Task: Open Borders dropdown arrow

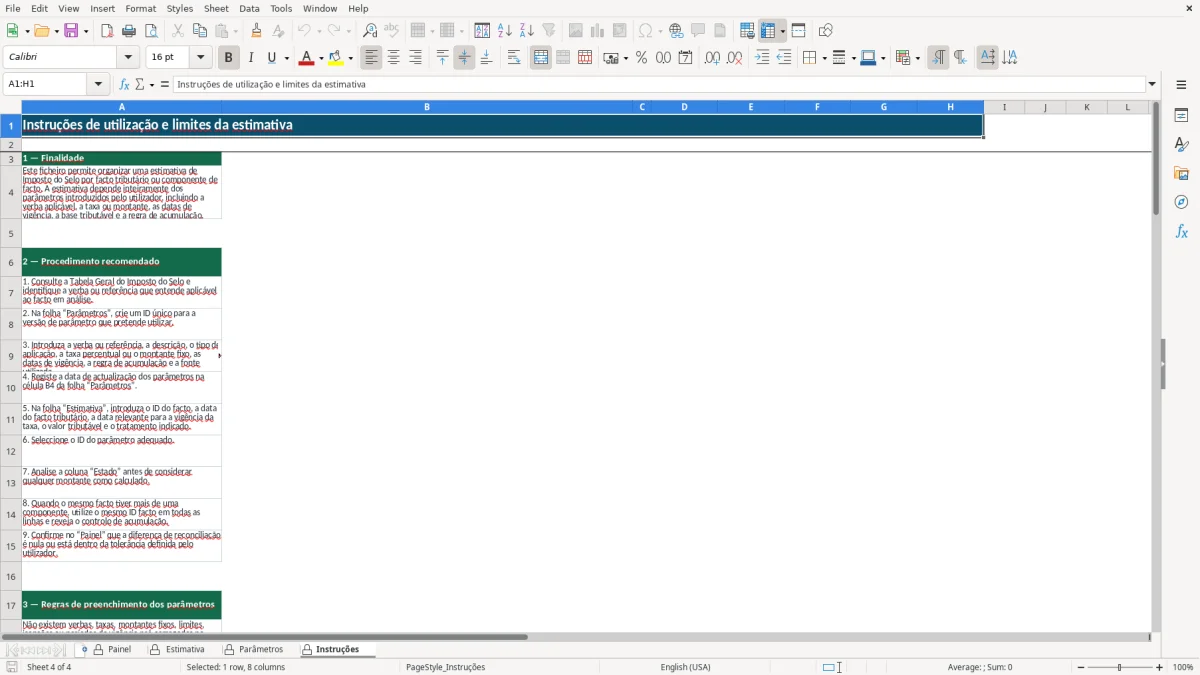Action: coord(824,58)
